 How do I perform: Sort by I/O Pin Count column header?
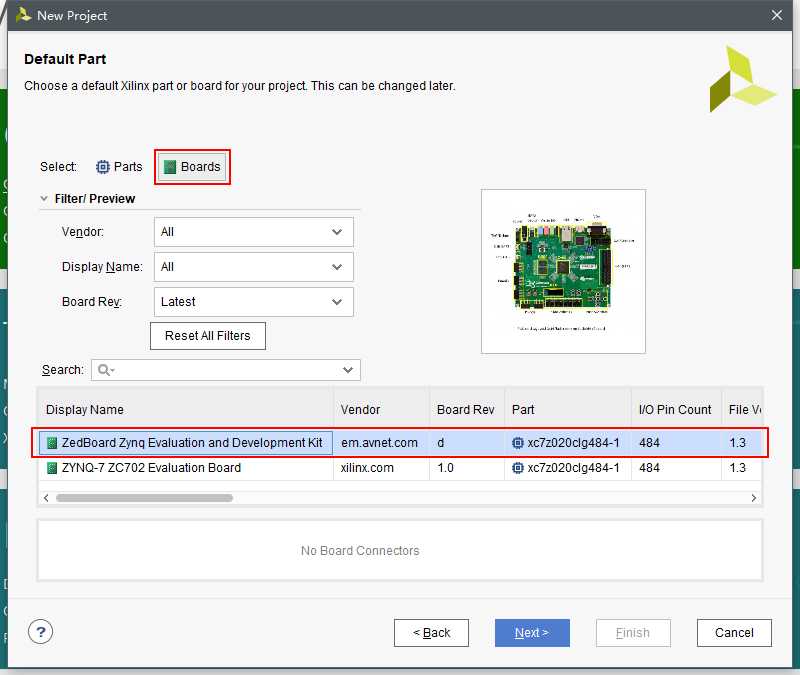pos(677,410)
